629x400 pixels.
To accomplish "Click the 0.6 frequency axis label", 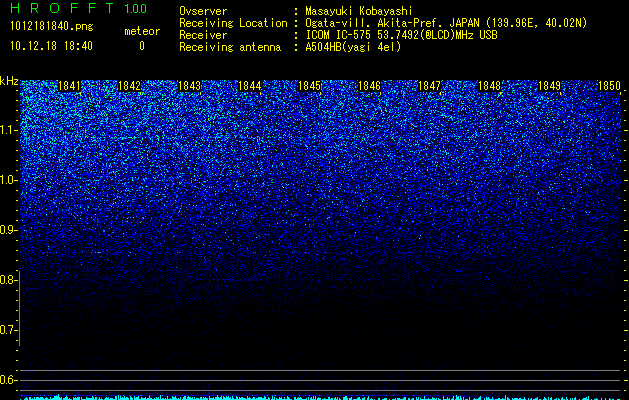I will 9,380.
